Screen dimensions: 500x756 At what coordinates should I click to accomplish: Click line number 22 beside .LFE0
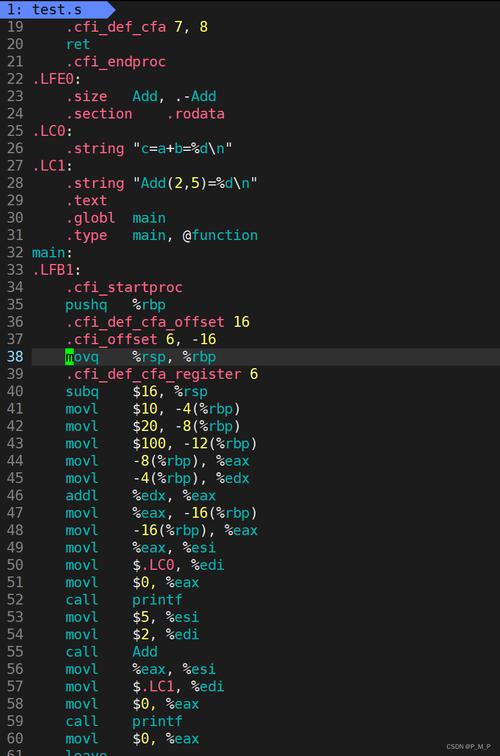[x=15, y=79]
